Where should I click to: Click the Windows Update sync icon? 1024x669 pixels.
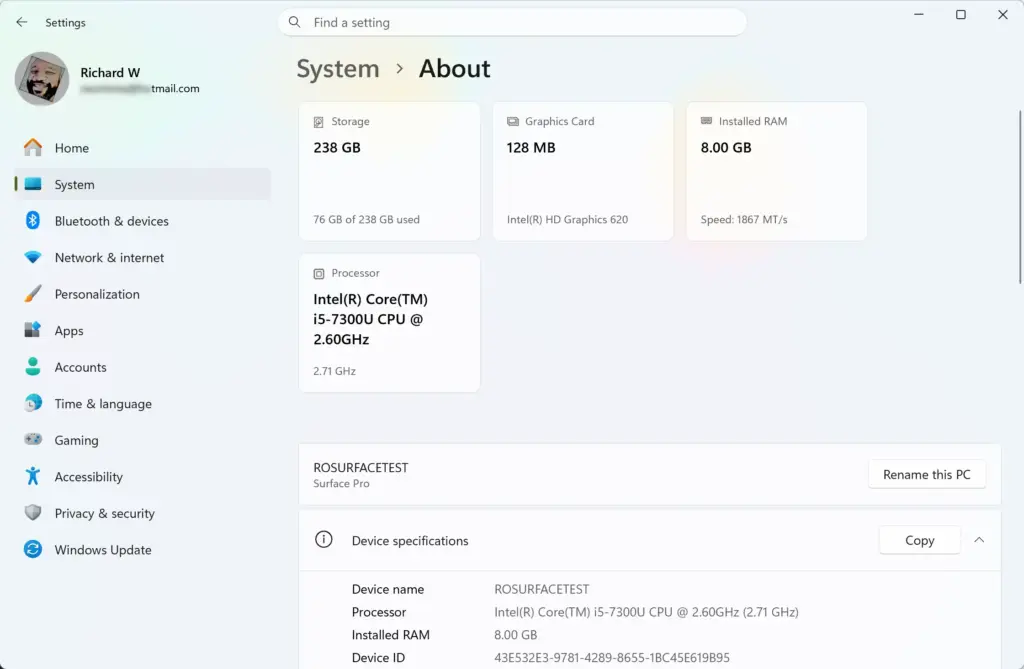pos(33,549)
